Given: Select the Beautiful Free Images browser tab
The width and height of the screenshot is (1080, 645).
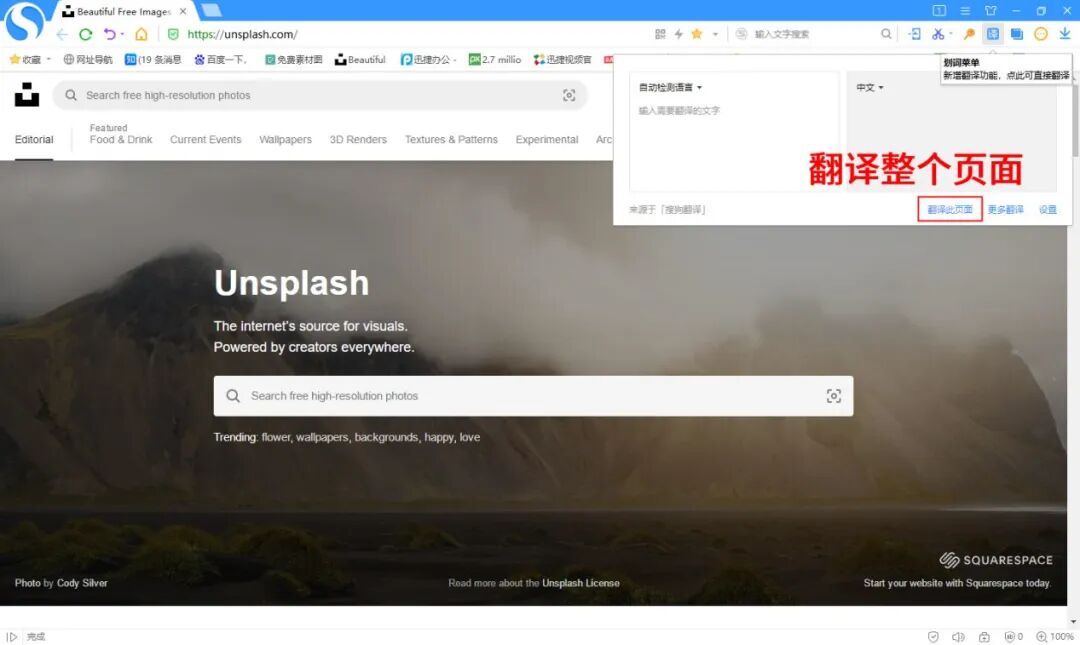Looking at the screenshot, I should [124, 11].
